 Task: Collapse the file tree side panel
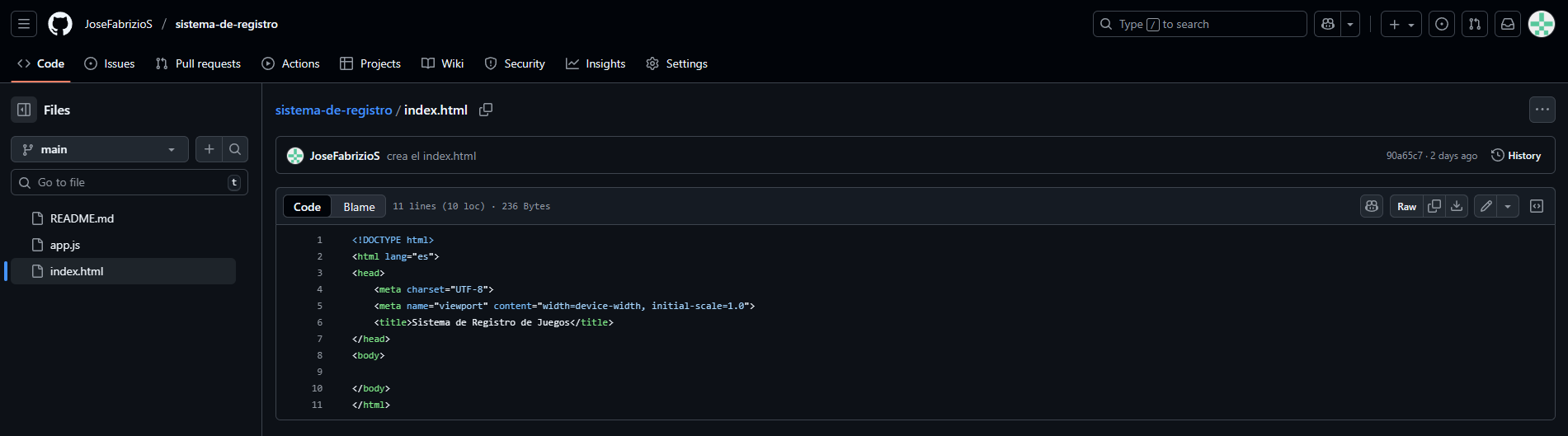[24, 110]
